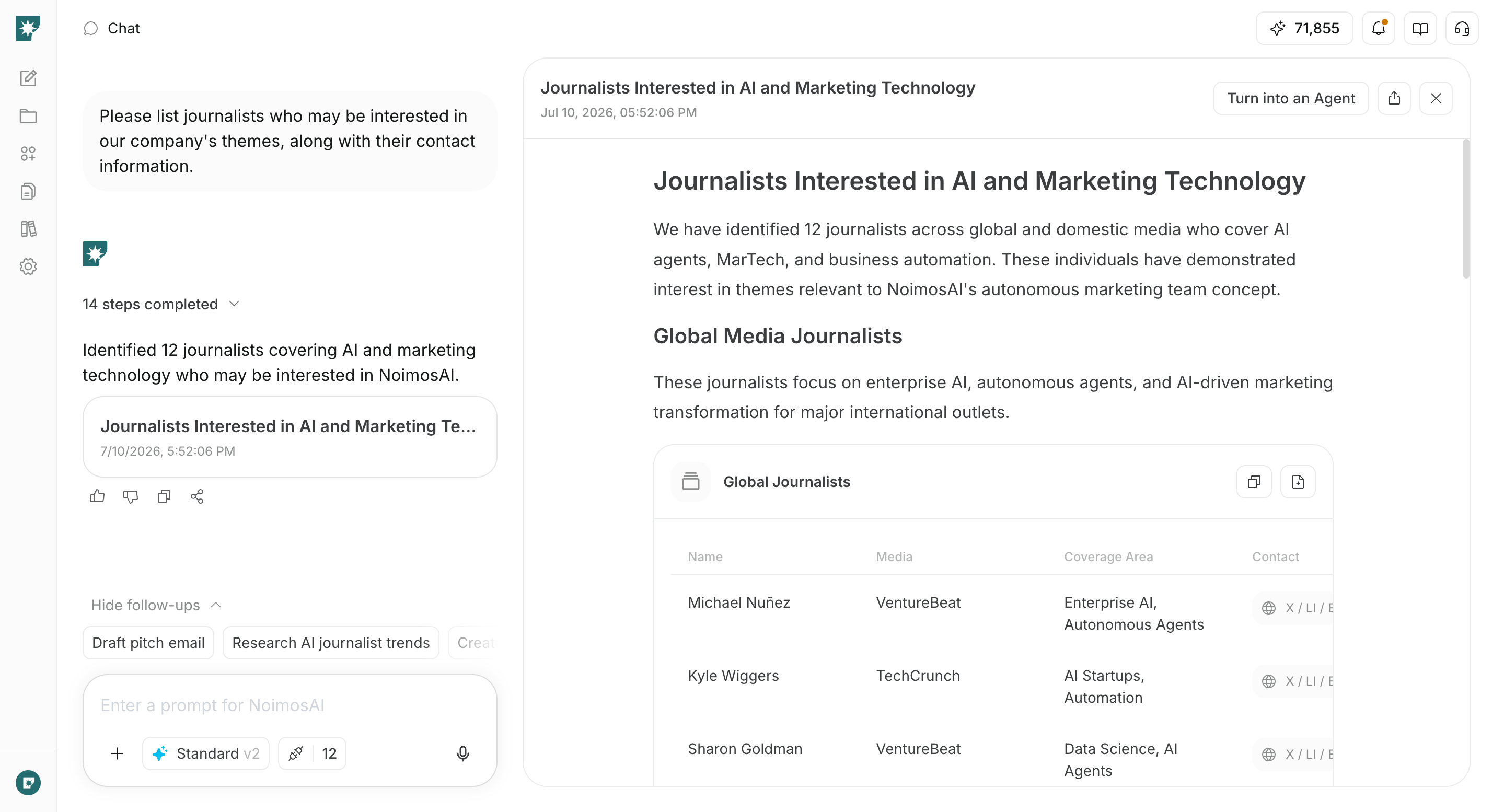Focus the NoimosAI prompt input field
1504x812 pixels.
(290, 705)
